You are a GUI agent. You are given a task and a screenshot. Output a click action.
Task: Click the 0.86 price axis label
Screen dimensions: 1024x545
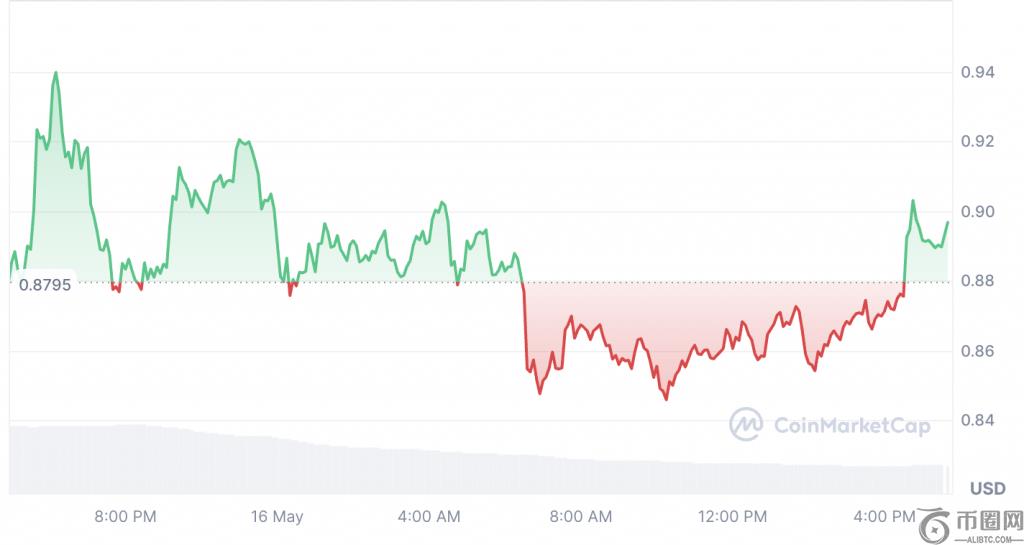[975, 351]
